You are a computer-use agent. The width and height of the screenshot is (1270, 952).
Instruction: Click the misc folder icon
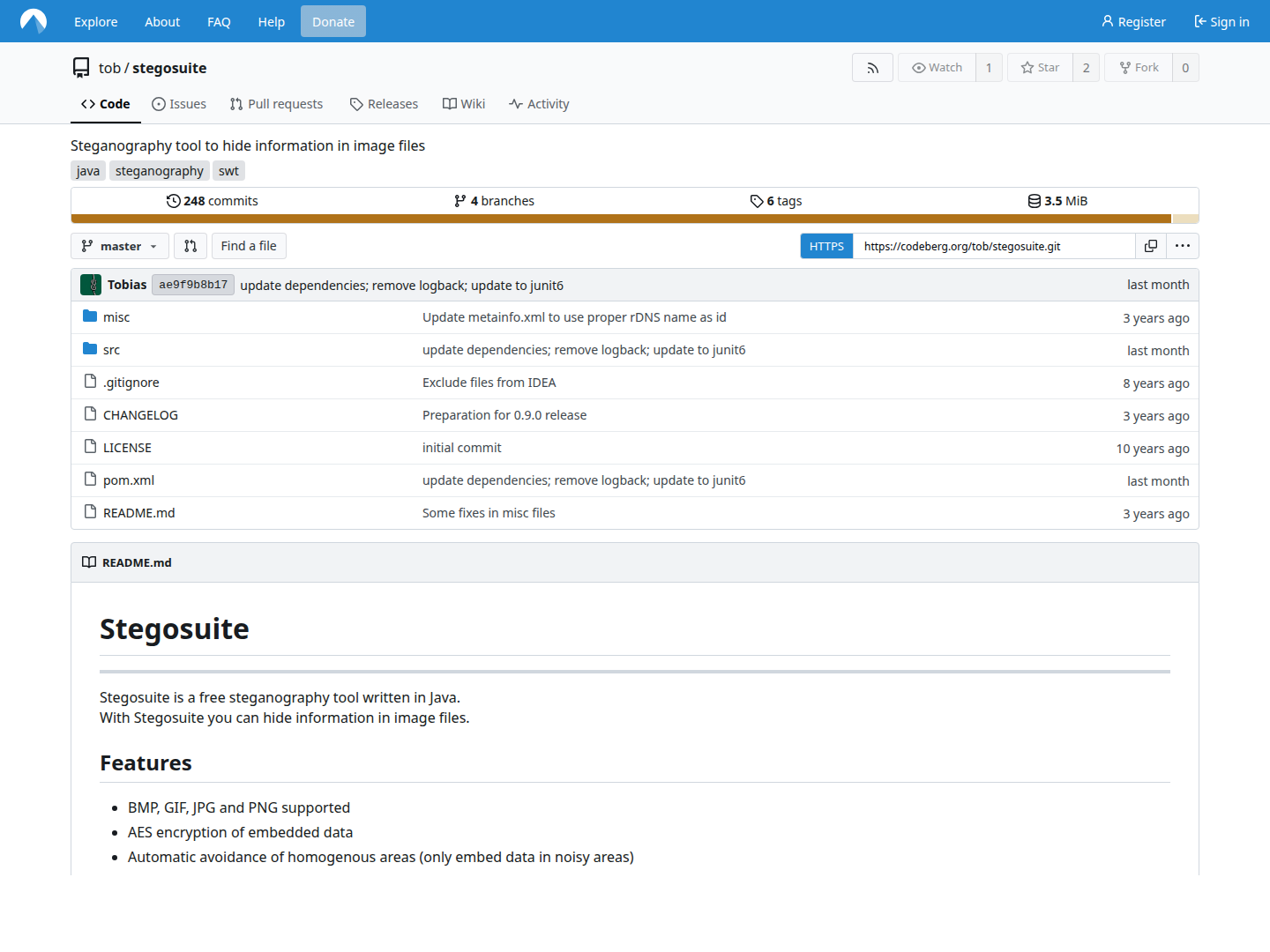pyautogui.click(x=90, y=316)
